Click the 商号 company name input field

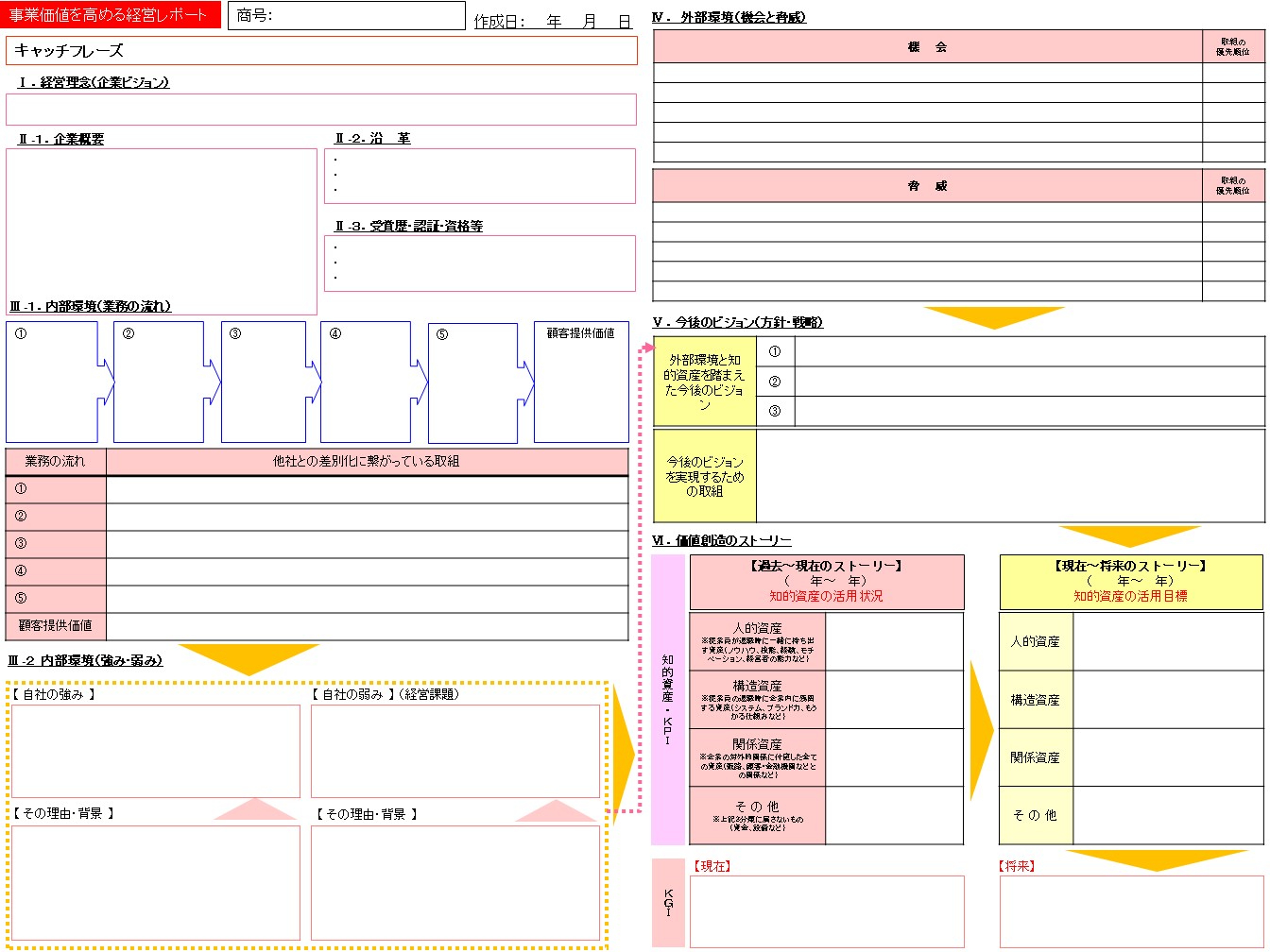coord(347,15)
